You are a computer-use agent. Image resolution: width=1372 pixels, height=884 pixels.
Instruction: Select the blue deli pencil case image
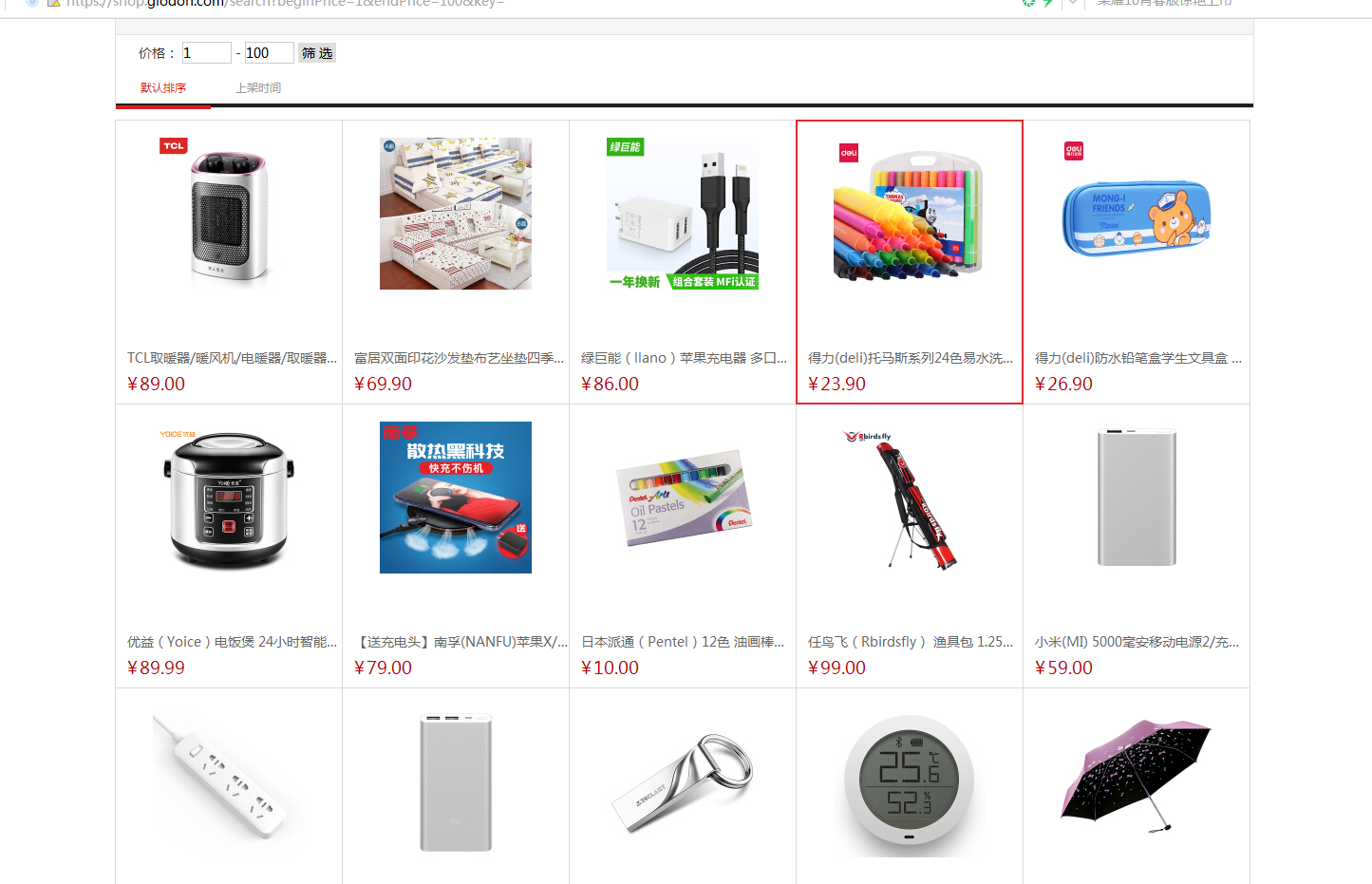1137,214
